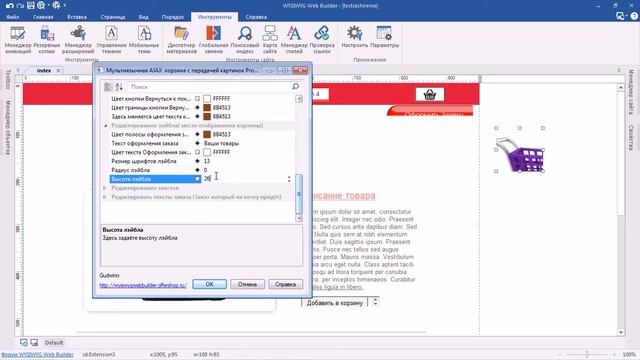The height and width of the screenshot is (360, 640).
Task: Select the Default breakpoint label
Action: tap(53, 342)
